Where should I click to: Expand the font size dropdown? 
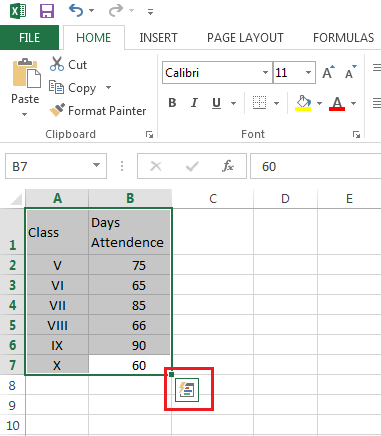click(x=309, y=72)
